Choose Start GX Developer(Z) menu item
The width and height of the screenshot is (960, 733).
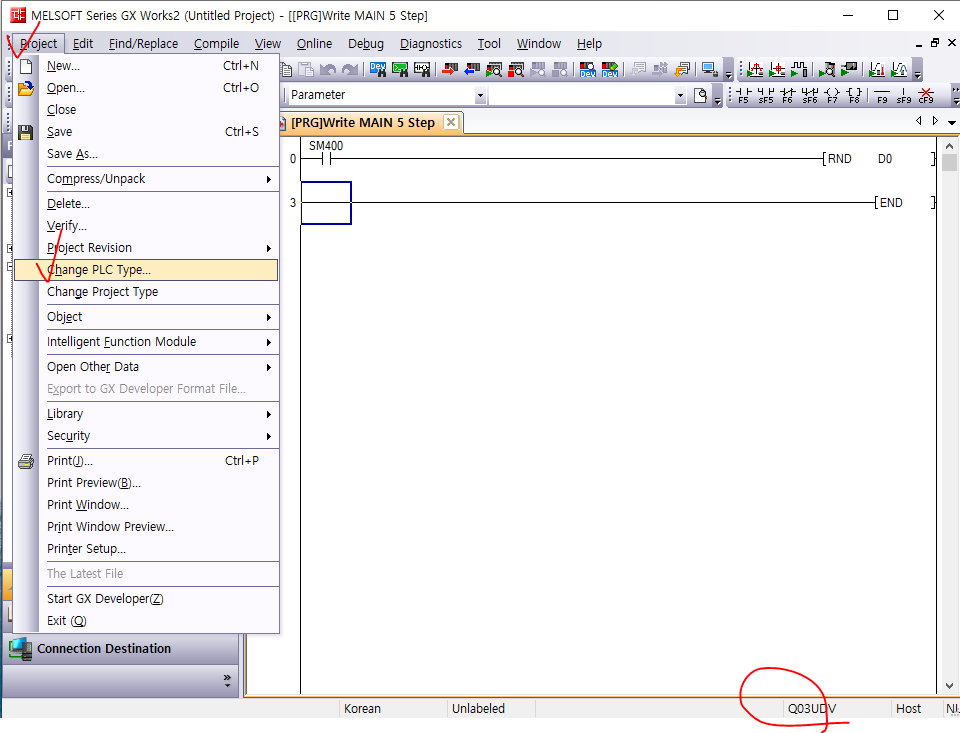point(146,599)
